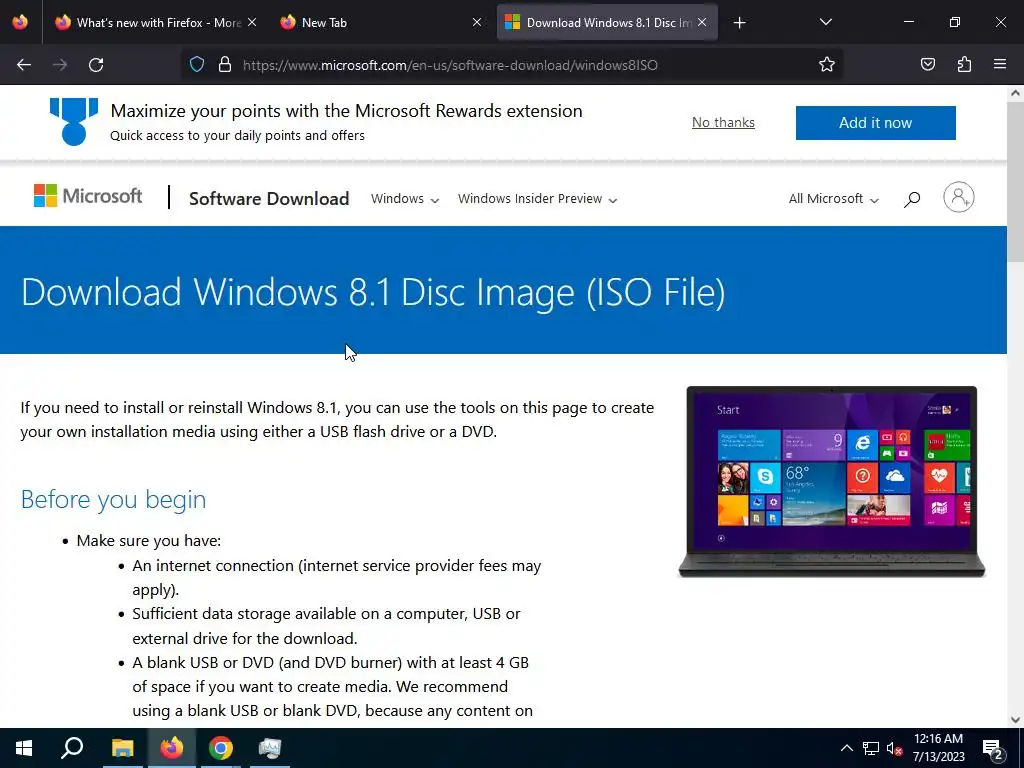The width and height of the screenshot is (1024, 768).
Task: Go back to the previous page
Action: coord(24,65)
